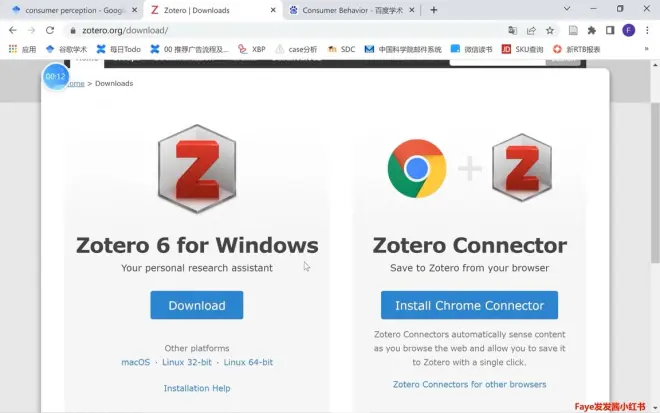Click the 00:12 recording timer bubble
The width and height of the screenshot is (660, 413).
pyautogui.click(x=56, y=76)
